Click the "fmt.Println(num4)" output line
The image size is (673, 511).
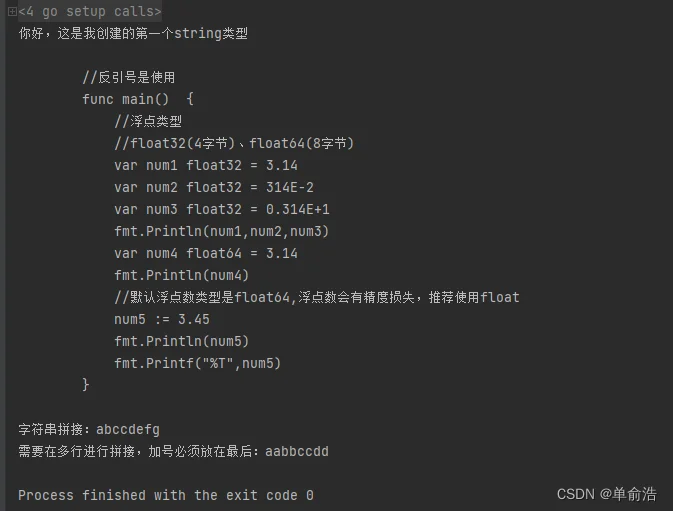tap(181, 275)
